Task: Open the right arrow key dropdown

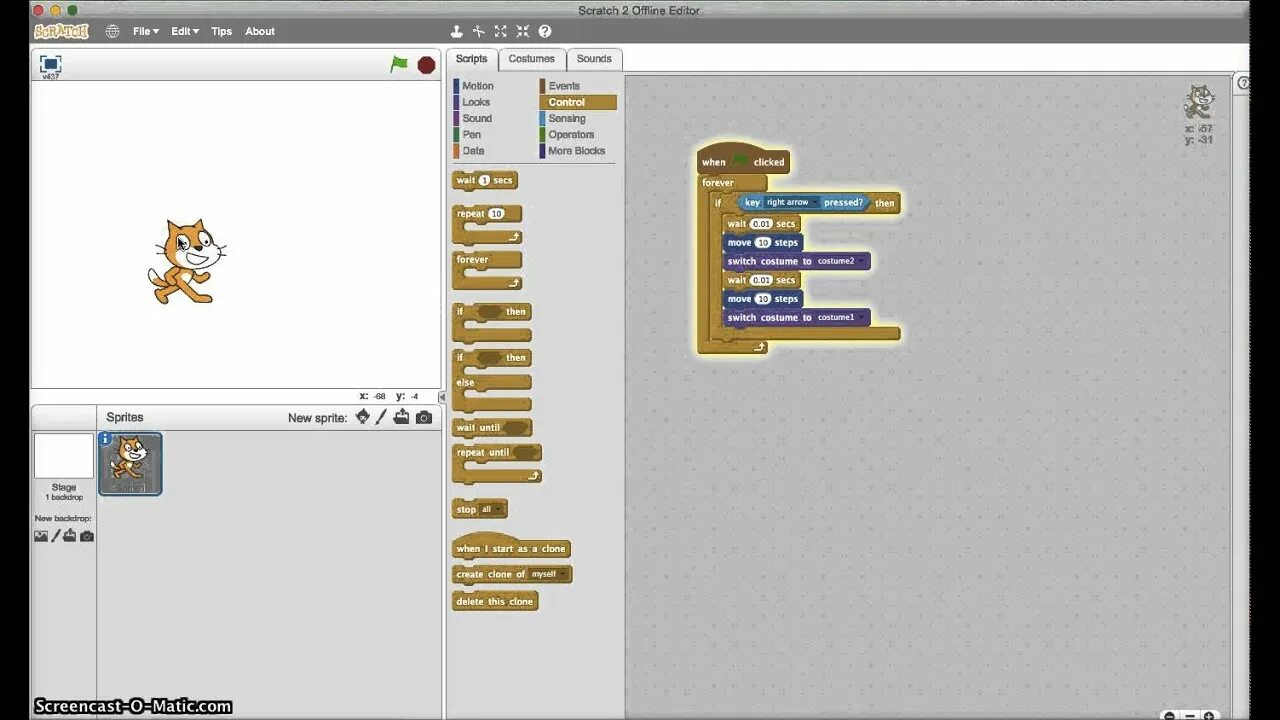Action: (814, 203)
